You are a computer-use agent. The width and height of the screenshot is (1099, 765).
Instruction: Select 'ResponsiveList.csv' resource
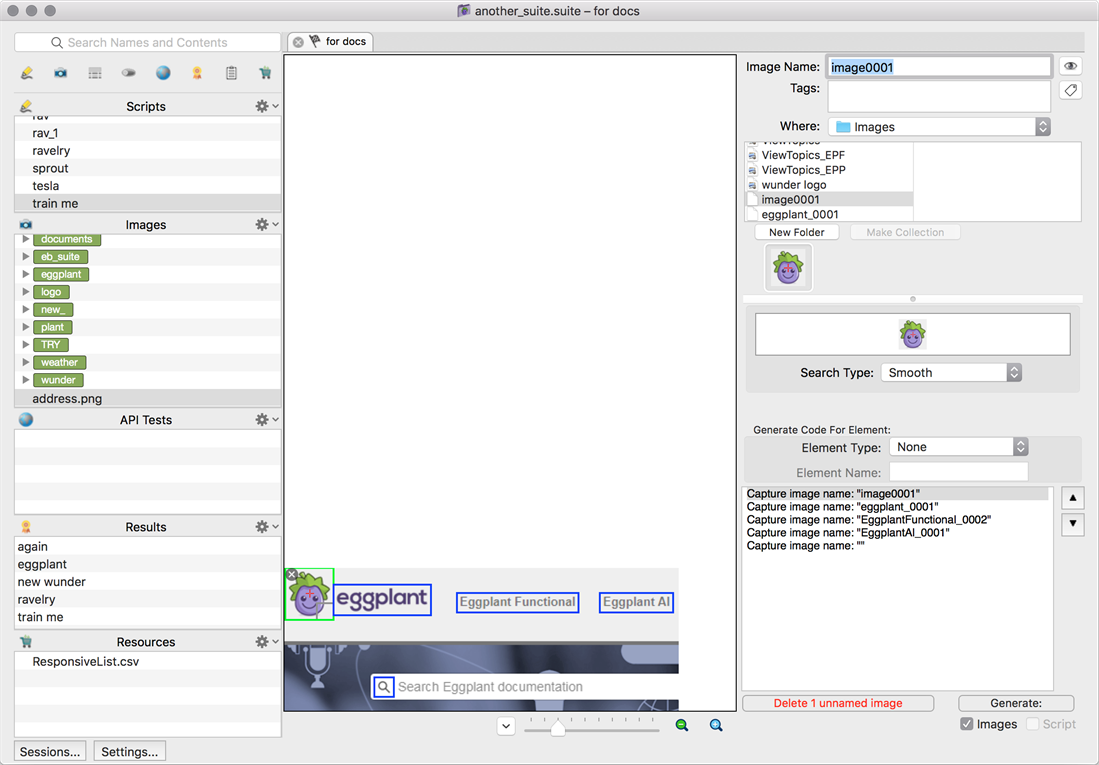tap(147, 661)
